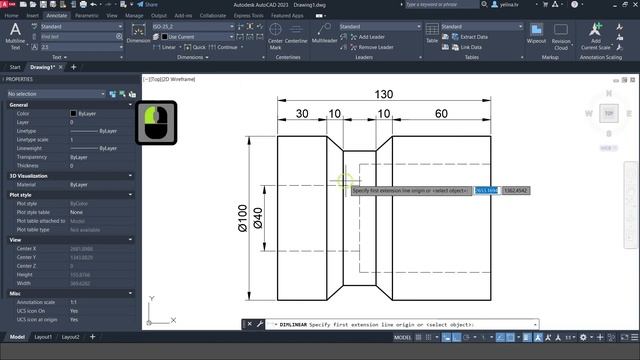
Task: Switch to the Home ribbon tab
Action: [x=11, y=16]
